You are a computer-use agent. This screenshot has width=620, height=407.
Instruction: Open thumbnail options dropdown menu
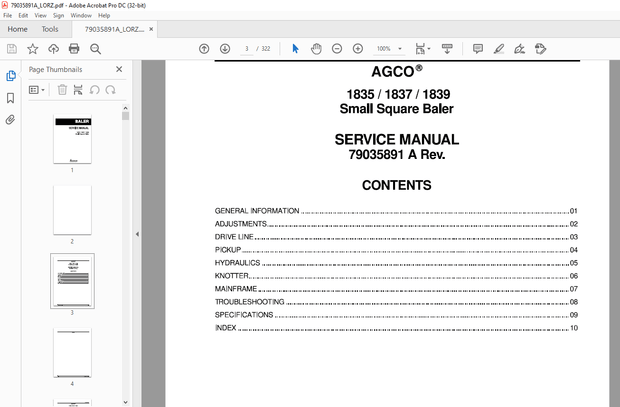[37, 90]
